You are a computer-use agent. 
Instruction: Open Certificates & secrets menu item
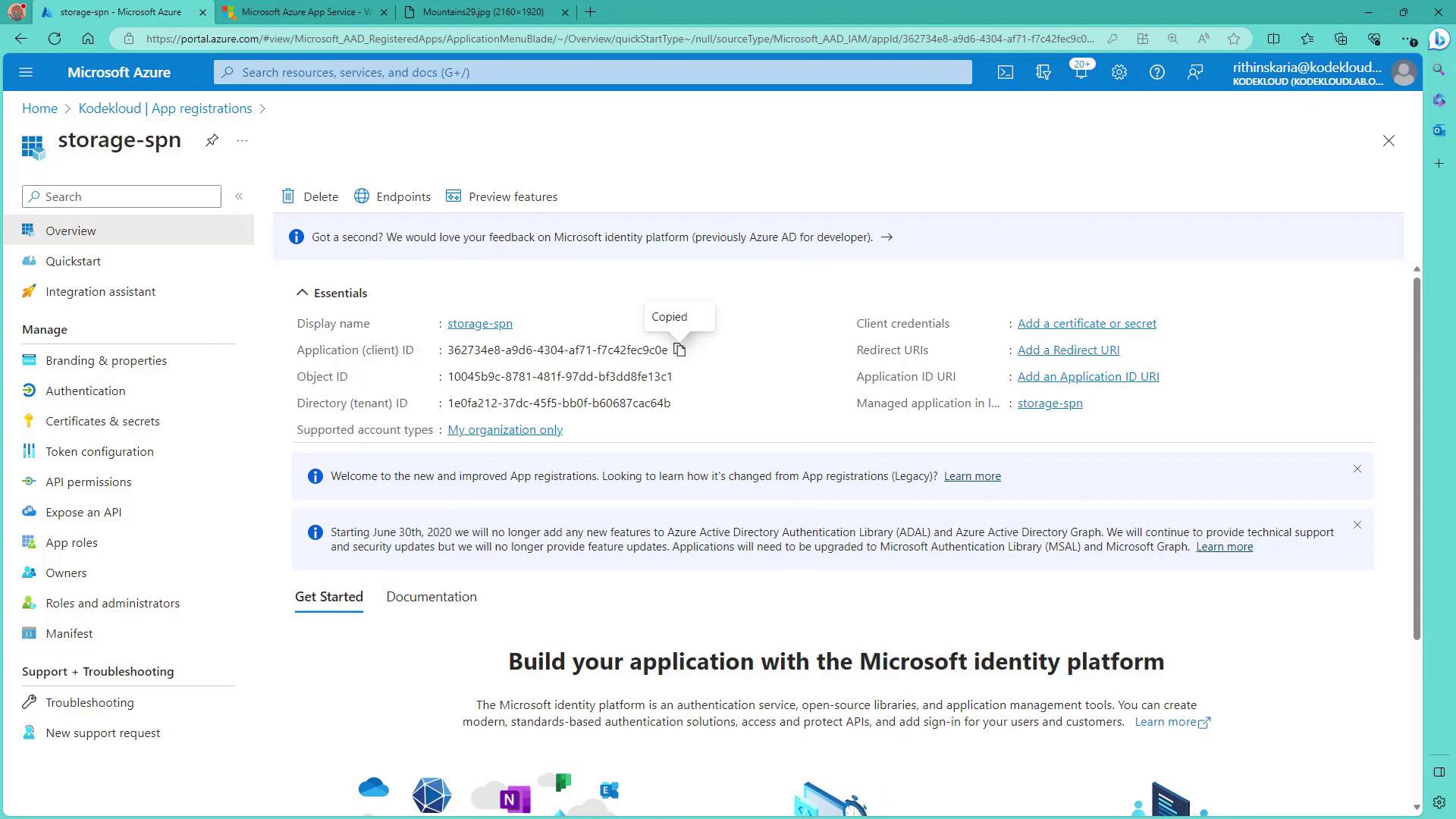point(102,421)
